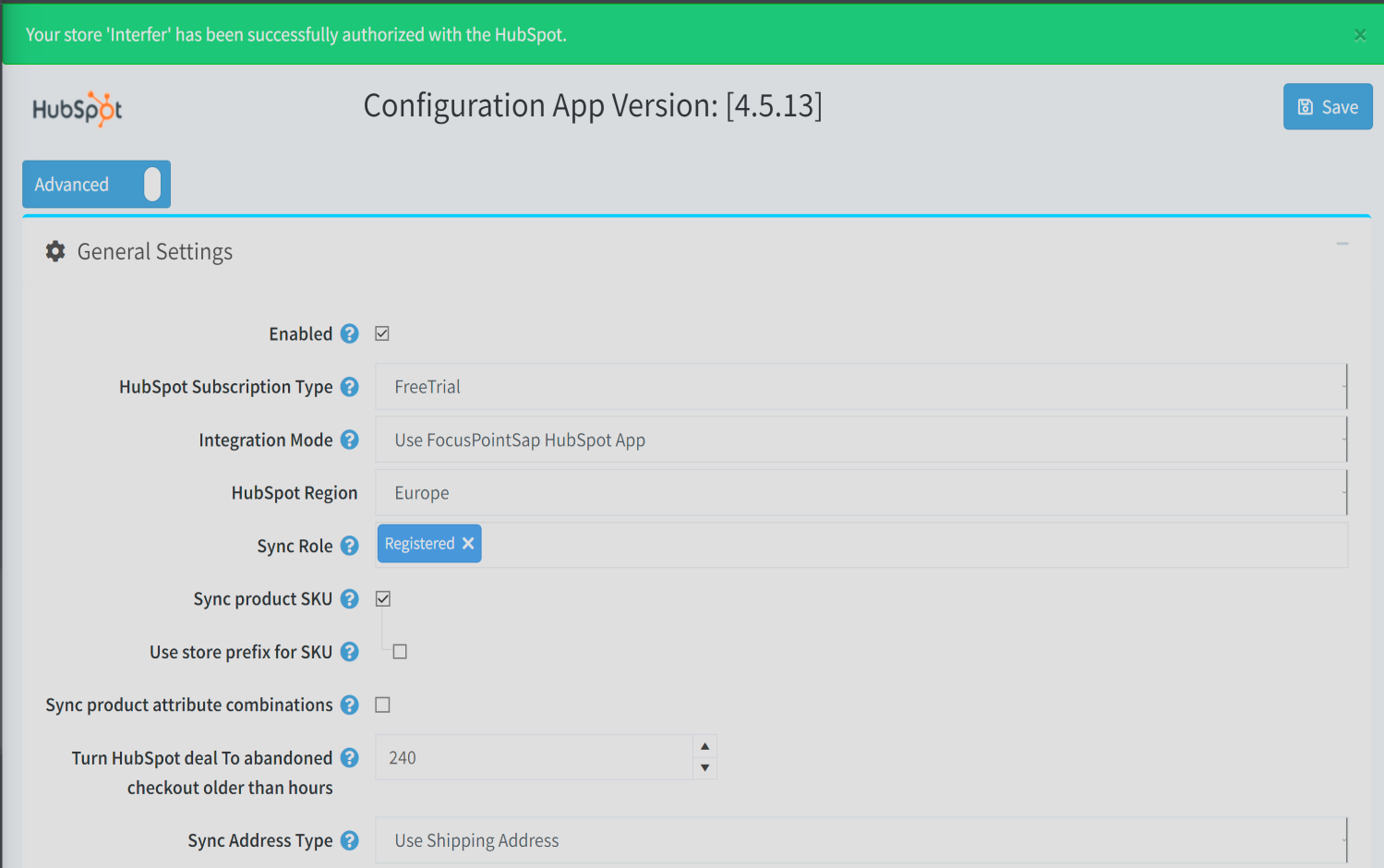This screenshot has height=868, width=1384.
Task: Click help icon next to Enabled
Action: click(349, 334)
